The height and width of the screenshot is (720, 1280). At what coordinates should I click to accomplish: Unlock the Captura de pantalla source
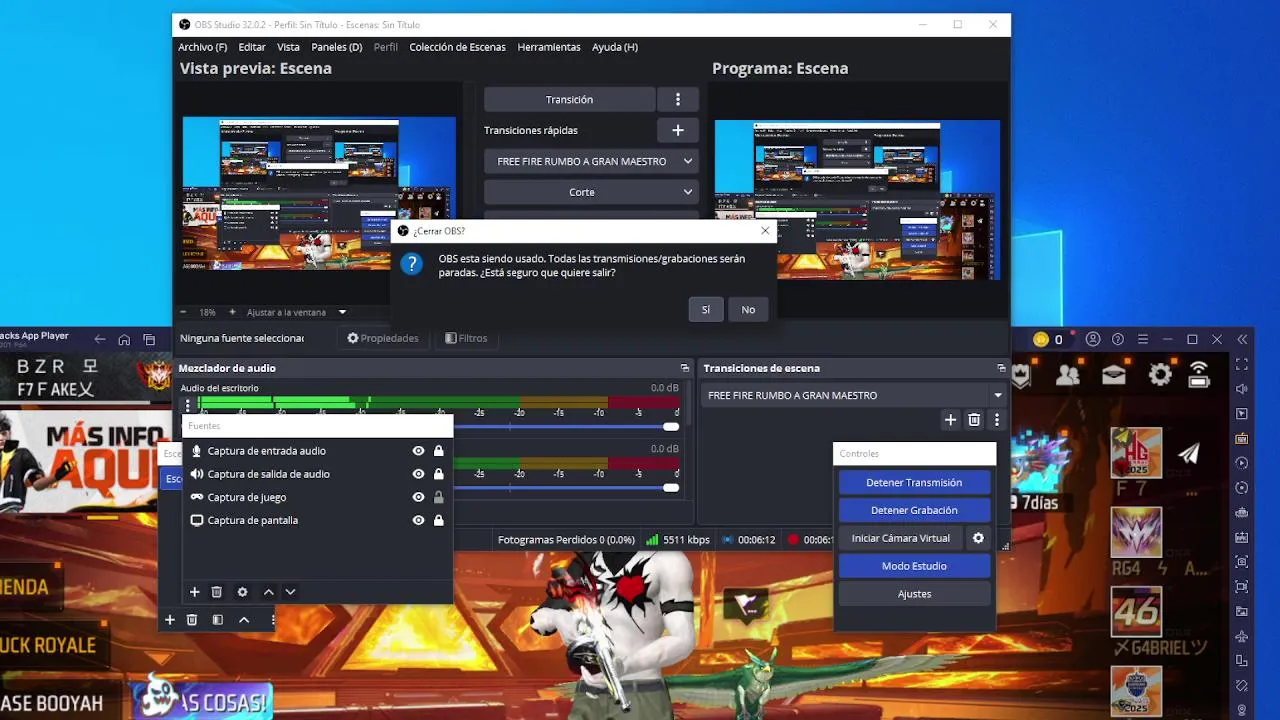point(438,520)
